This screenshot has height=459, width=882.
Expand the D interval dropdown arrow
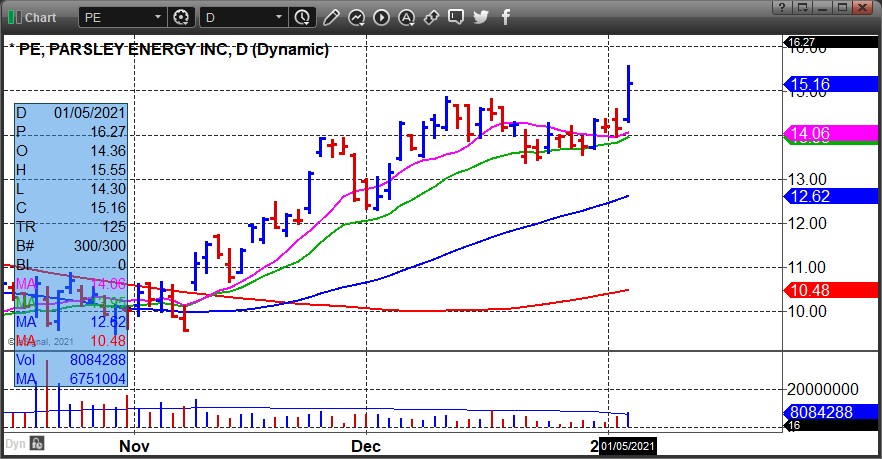279,17
